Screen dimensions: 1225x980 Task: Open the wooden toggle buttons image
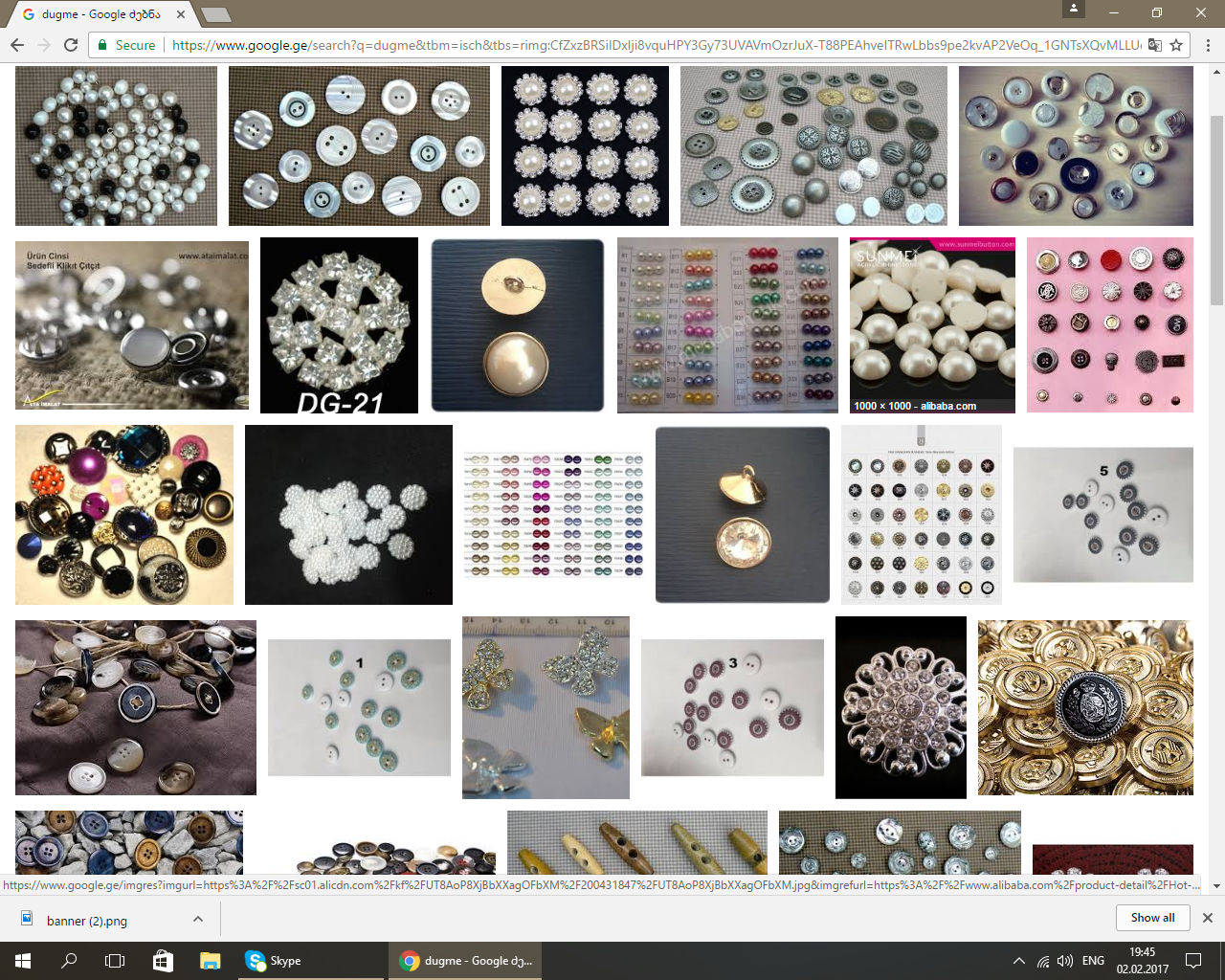click(x=637, y=843)
